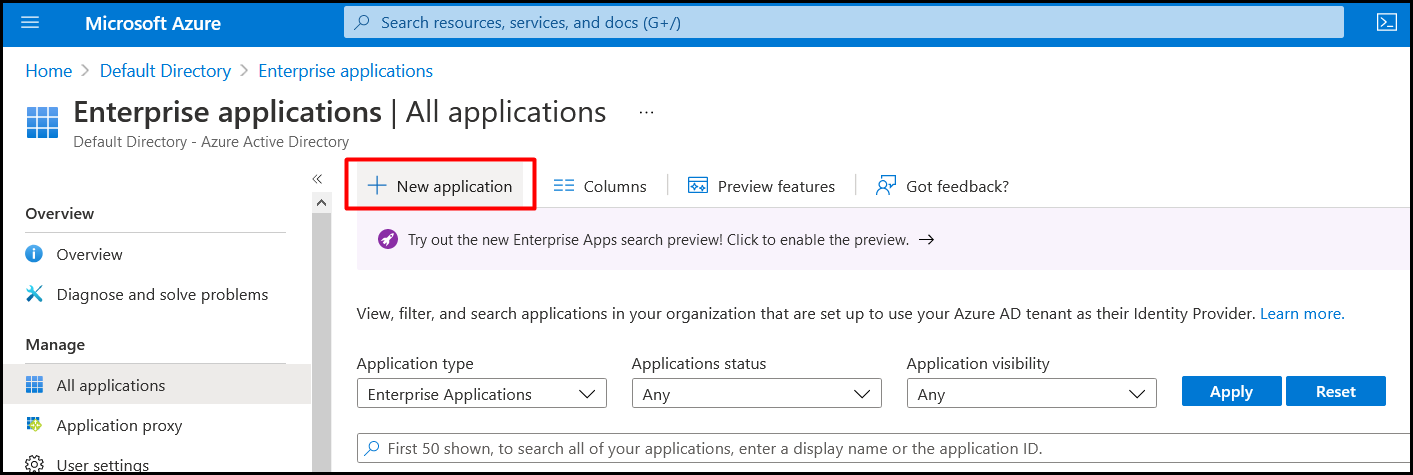Image resolution: width=1413 pixels, height=475 pixels.
Task: Click the rocket preview banner icon
Action: (x=387, y=240)
